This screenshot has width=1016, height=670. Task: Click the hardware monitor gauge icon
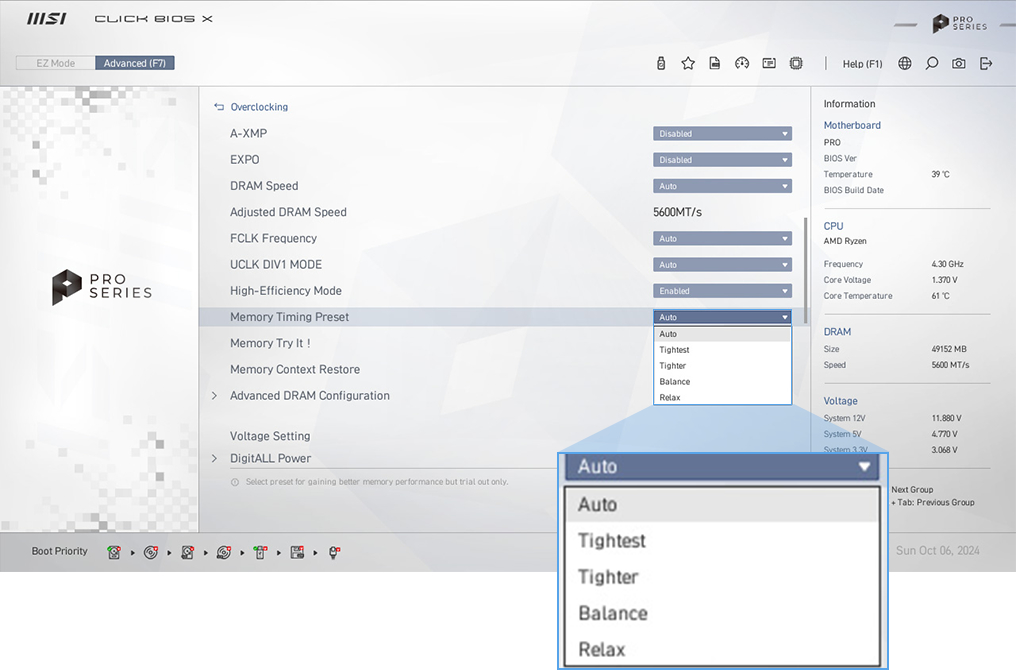pos(742,63)
